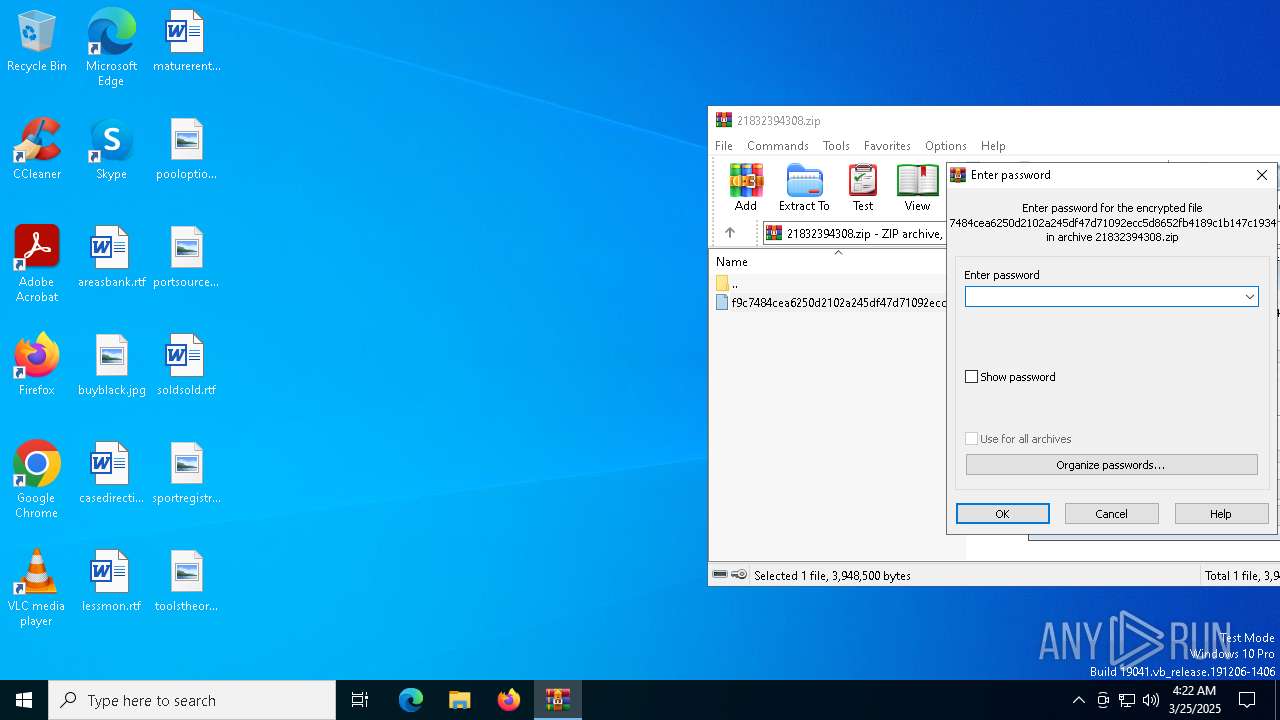Select the toolstheor desktop file
This screenshot has height=720, width=1280.
click(186, 581)
